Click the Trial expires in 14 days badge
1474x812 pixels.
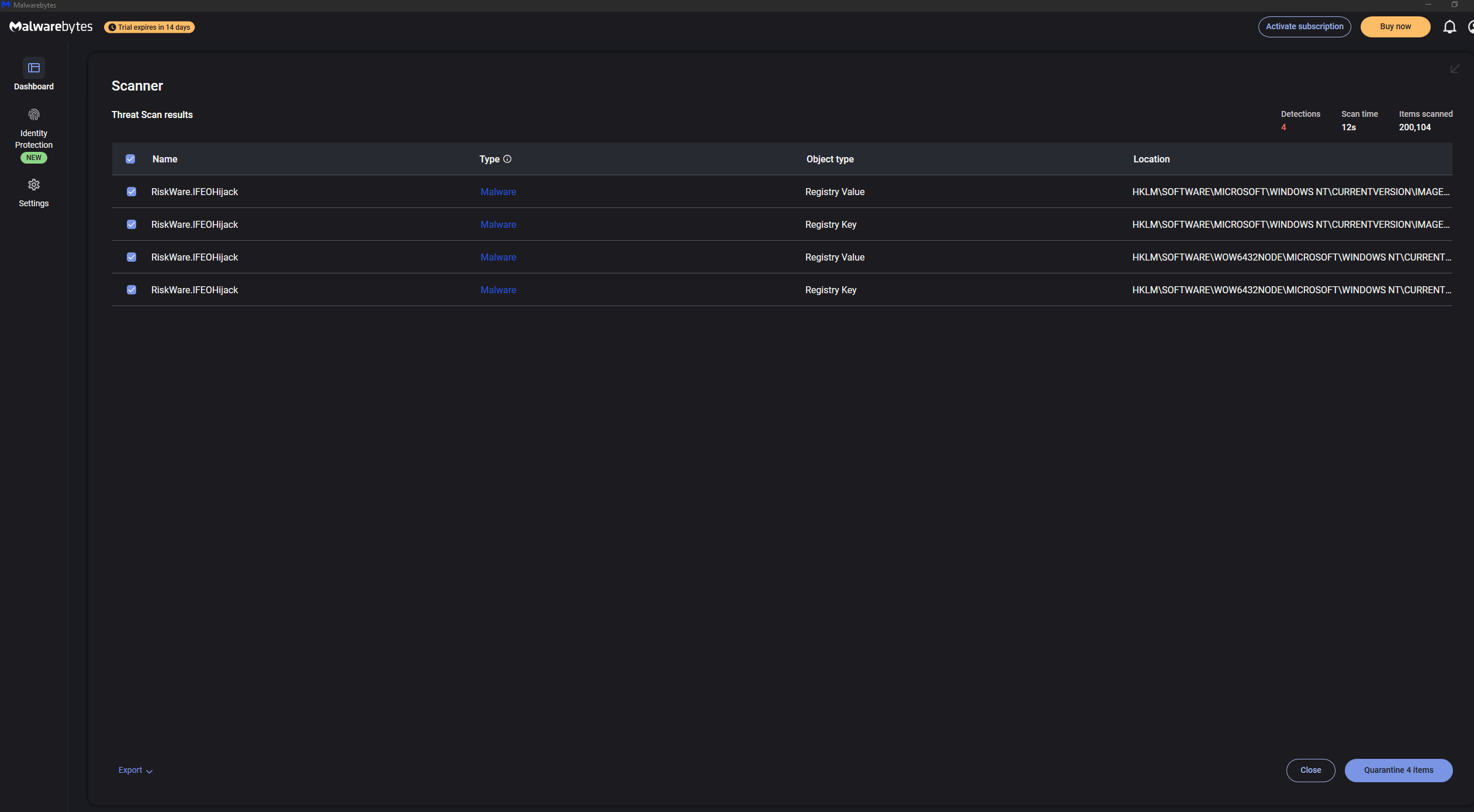150,27
